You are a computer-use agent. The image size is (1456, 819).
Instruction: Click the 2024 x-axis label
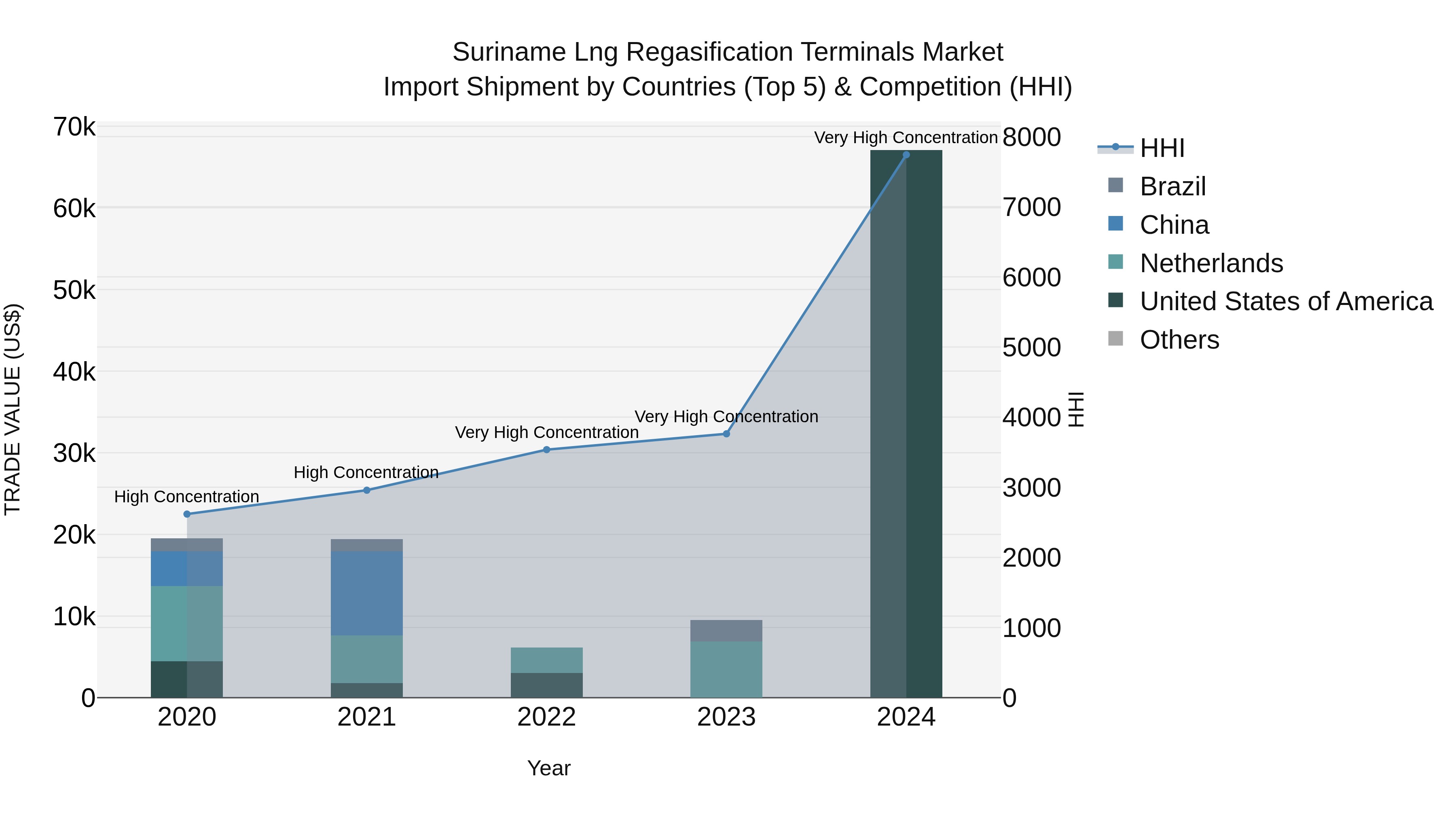pos(906,717)
